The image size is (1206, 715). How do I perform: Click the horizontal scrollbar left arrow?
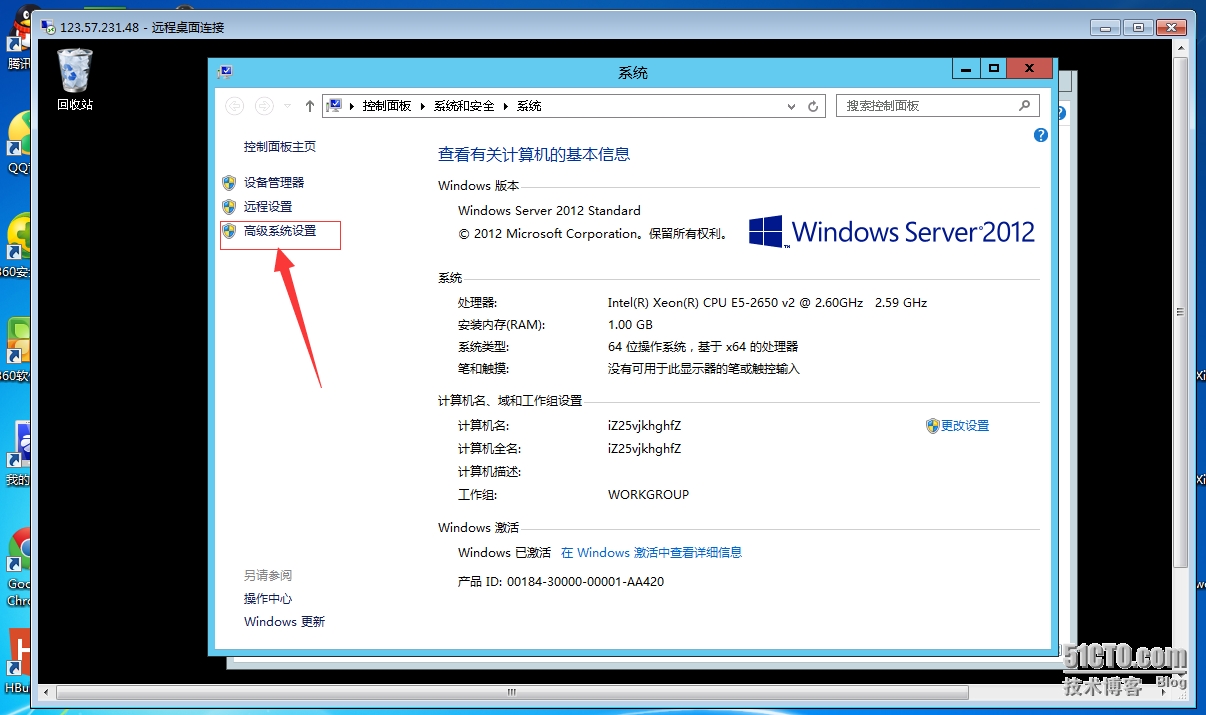(44, 692)
